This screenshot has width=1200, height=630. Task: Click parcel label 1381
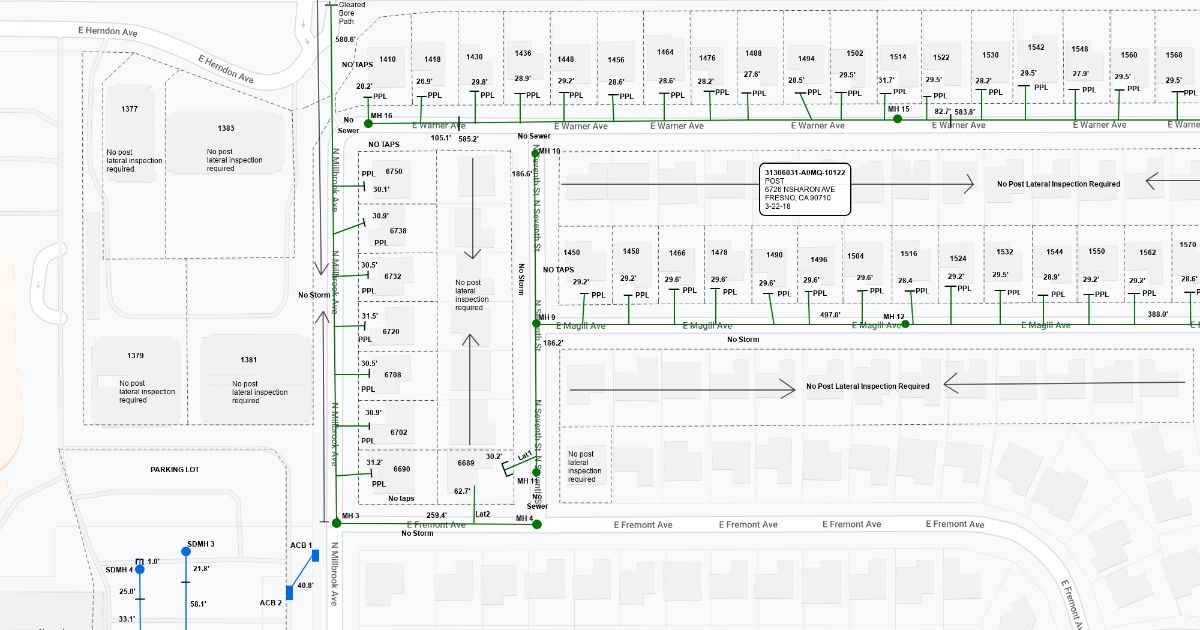pos(248,359)
